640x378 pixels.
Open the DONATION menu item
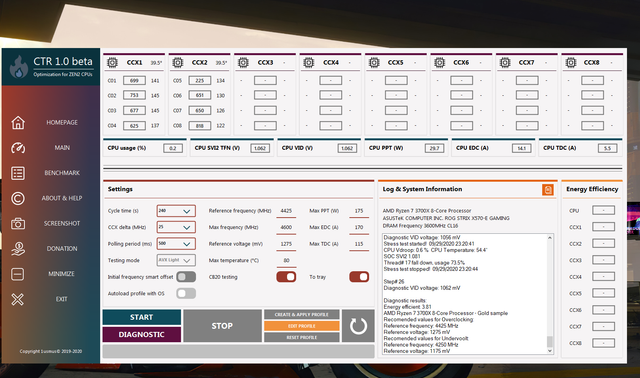[62, 249]
